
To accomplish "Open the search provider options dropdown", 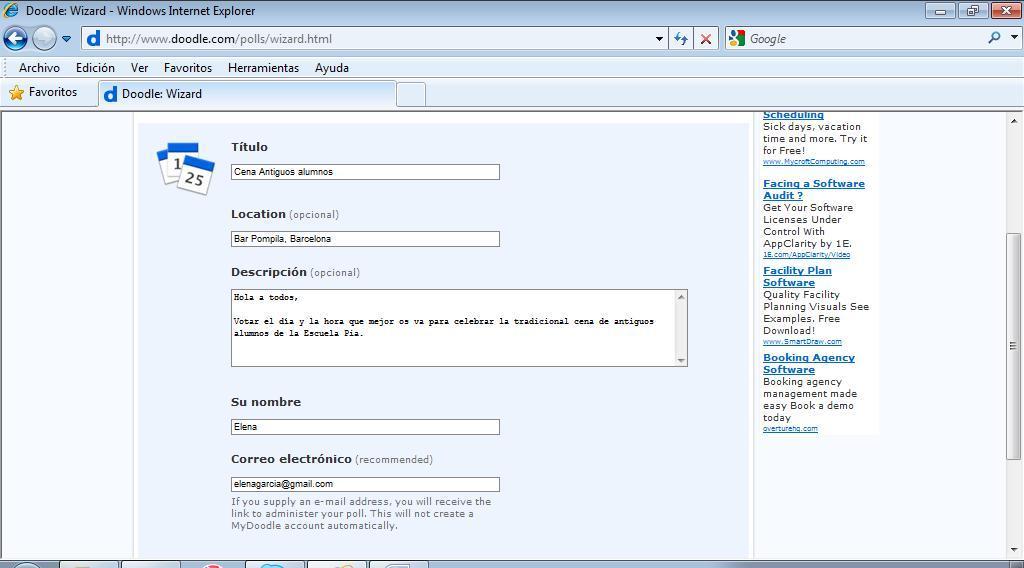I will (1013, 38).
